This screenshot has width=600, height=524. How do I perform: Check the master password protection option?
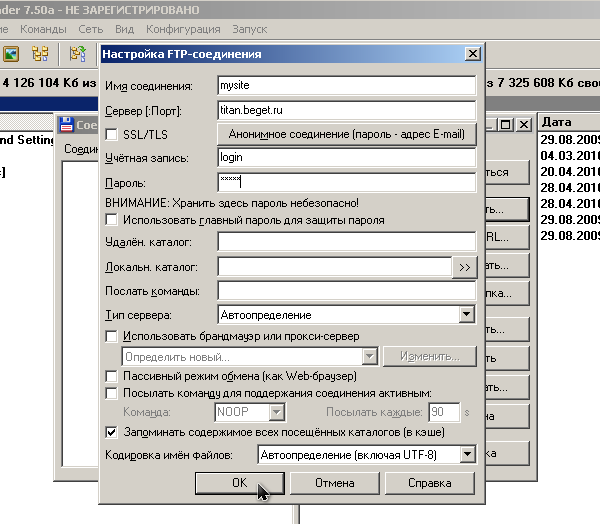pos(111,219)
